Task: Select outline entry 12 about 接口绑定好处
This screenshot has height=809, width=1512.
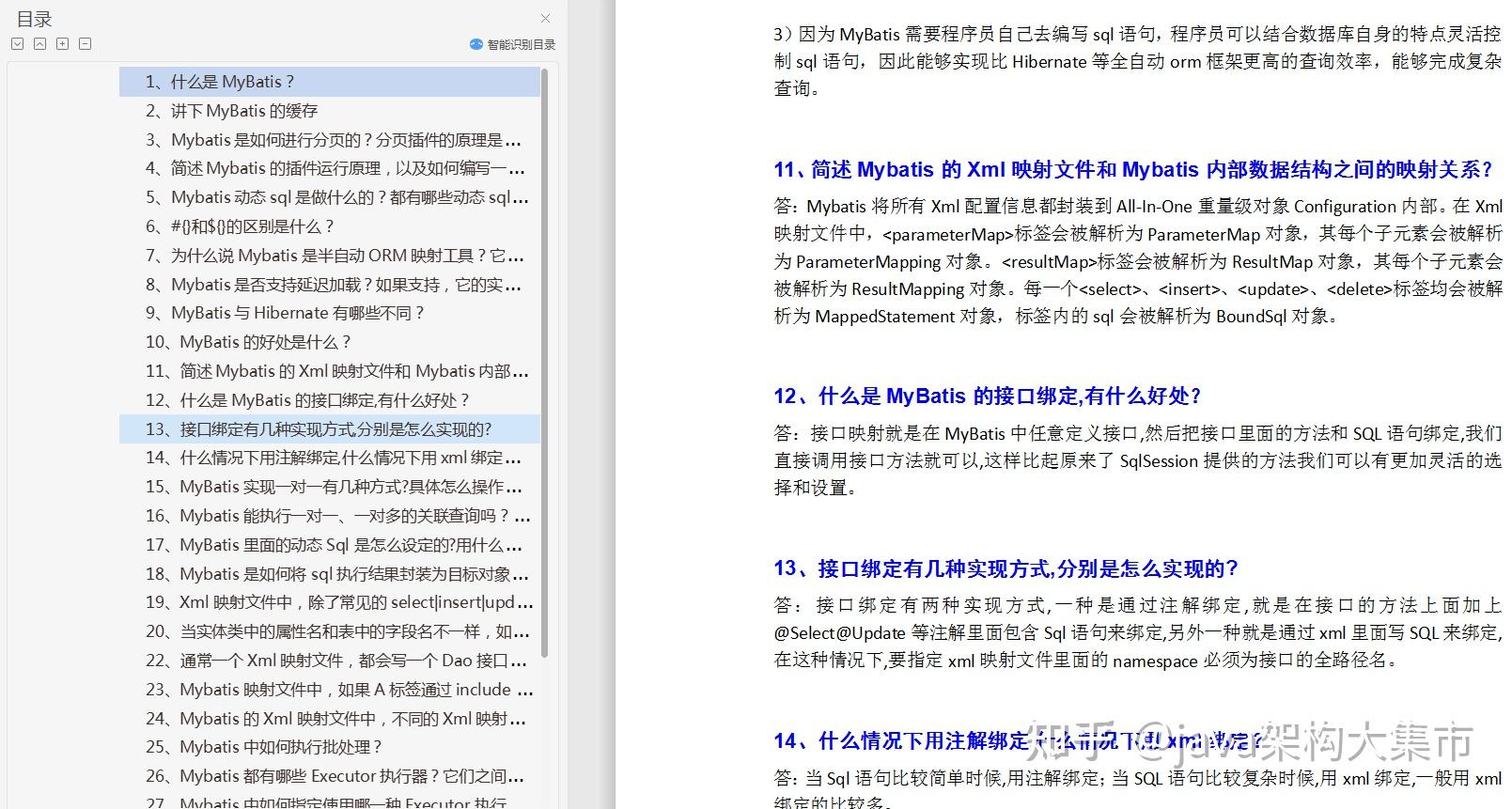Action: [x=330, y=400]
